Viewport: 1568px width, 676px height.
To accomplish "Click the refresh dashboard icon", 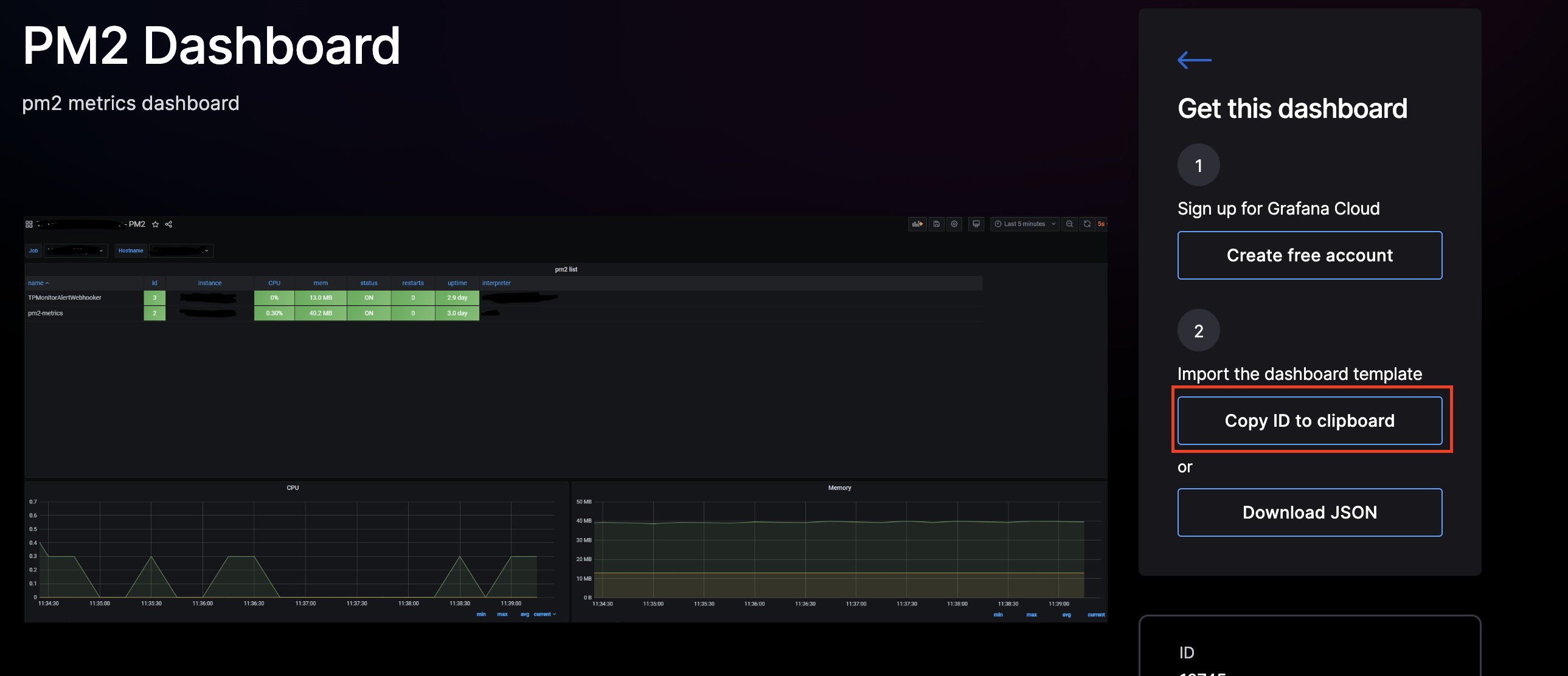I will tap(1086, 224).
